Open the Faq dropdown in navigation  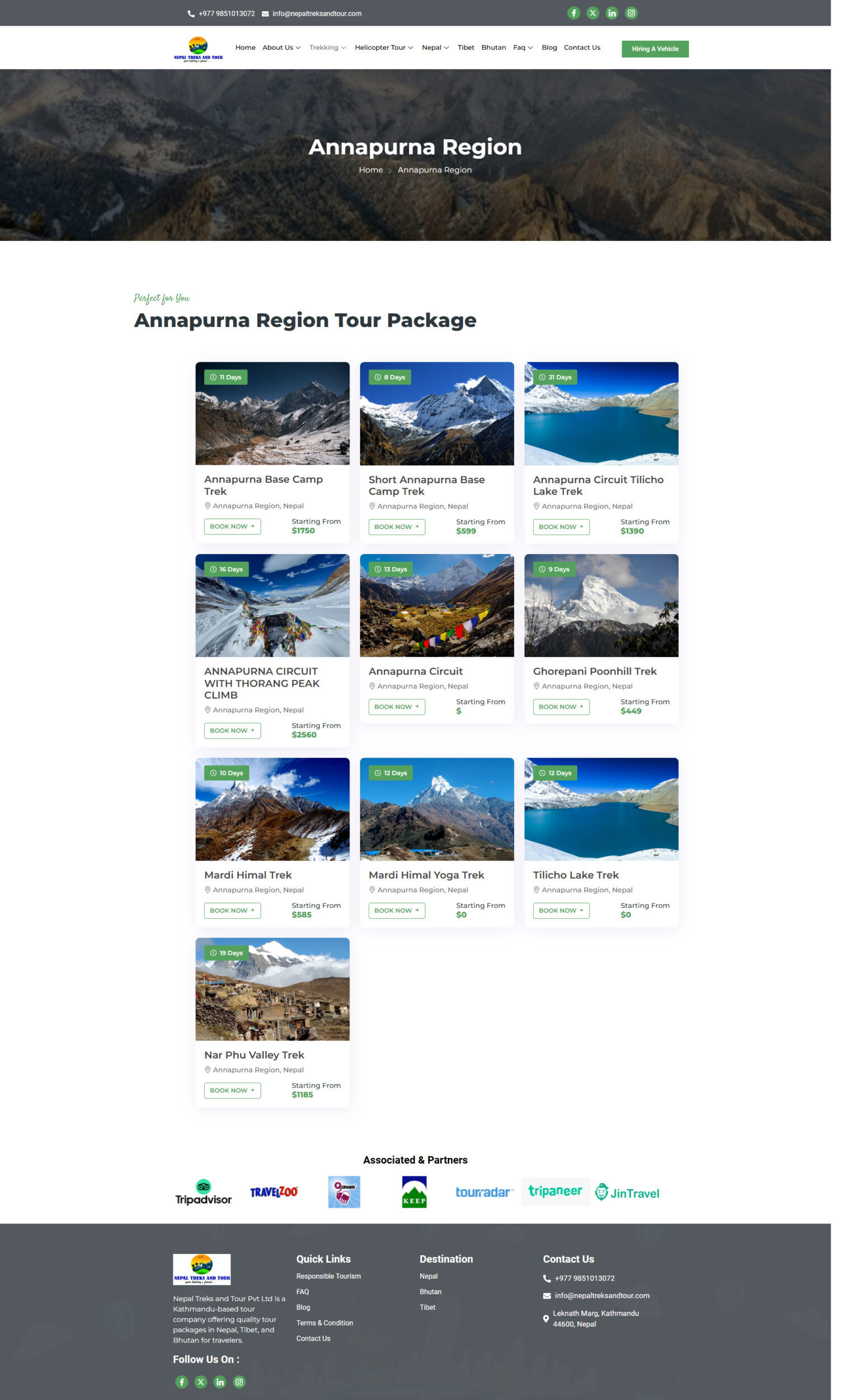click(523, 48)
